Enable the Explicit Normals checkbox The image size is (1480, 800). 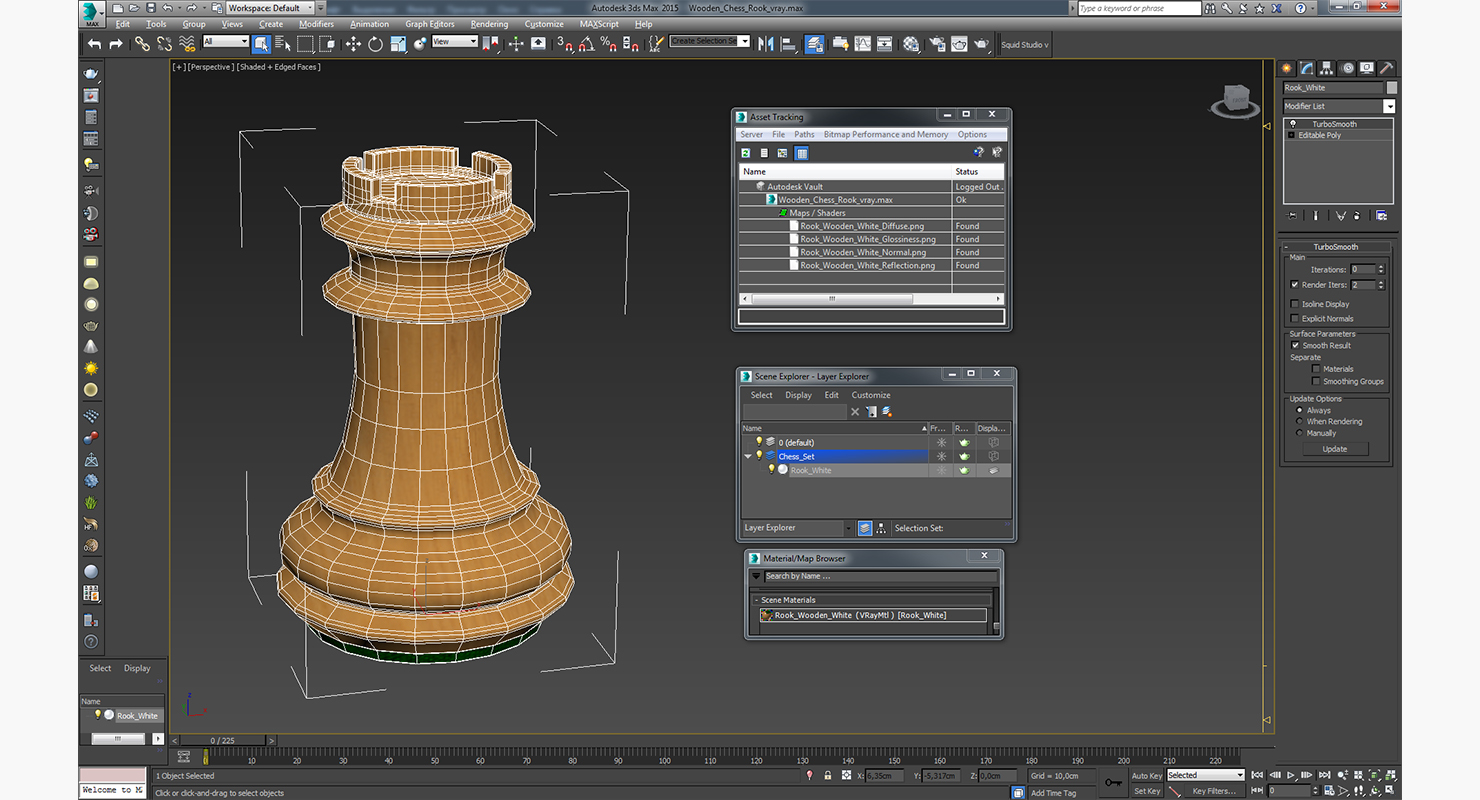tap(1295, 319)
